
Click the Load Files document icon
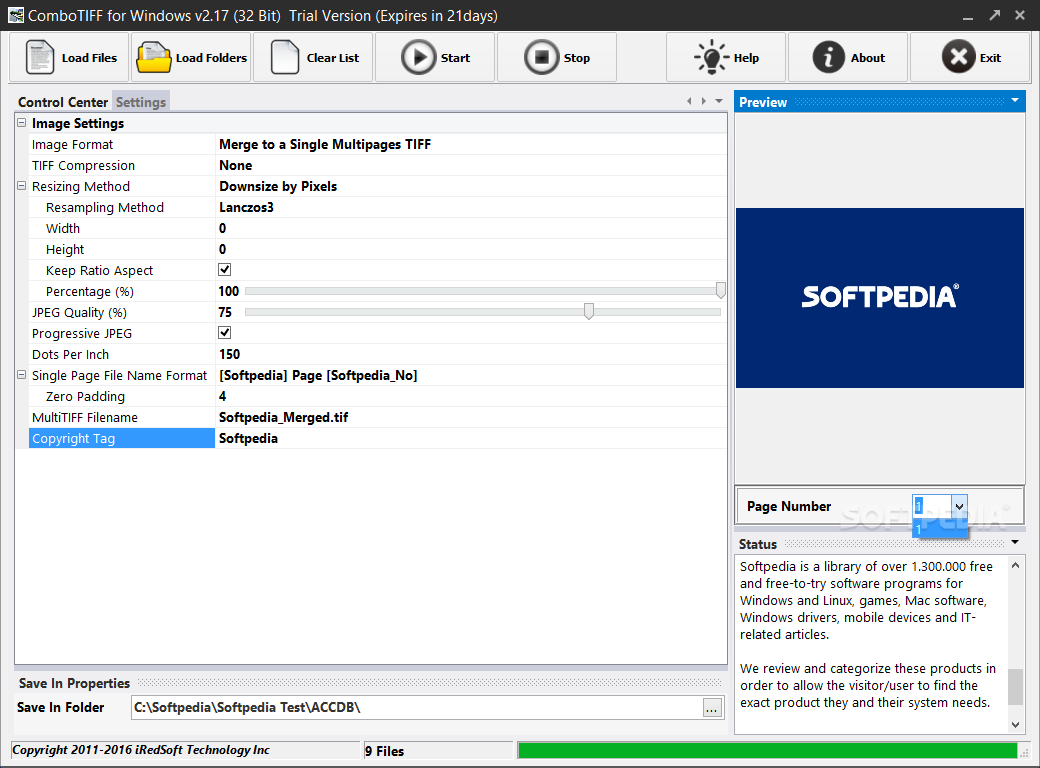tap(39, 58)
